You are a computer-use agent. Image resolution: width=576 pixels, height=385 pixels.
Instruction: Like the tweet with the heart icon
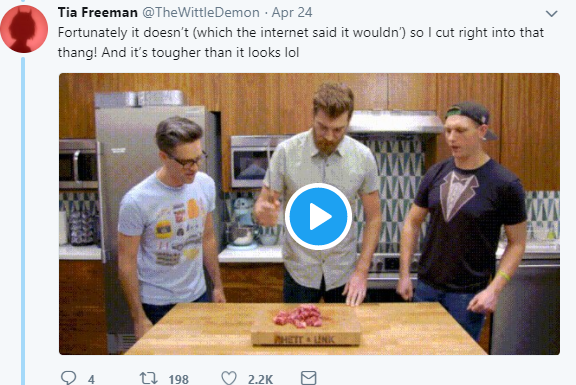(x=229, y=378)
